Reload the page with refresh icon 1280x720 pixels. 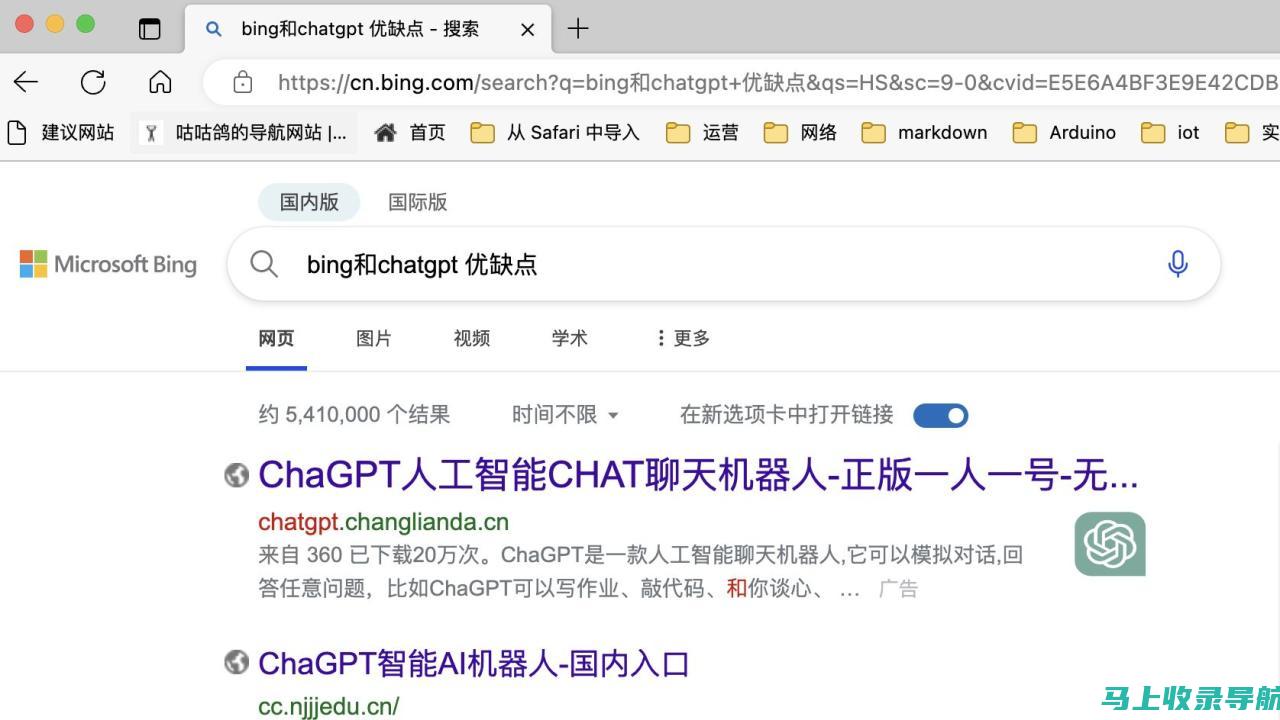point(93,82)
